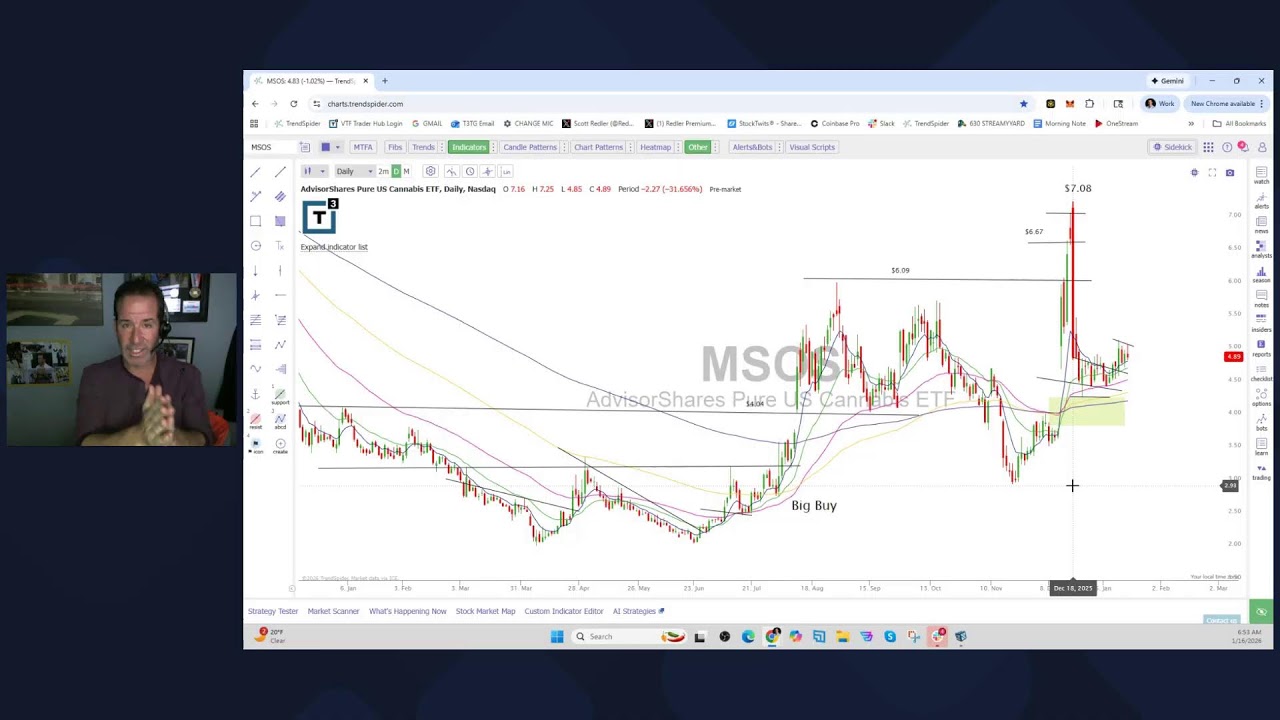Open What's Happening Now tab
Screen dimensions: 1280x720
tap(407, 611)
